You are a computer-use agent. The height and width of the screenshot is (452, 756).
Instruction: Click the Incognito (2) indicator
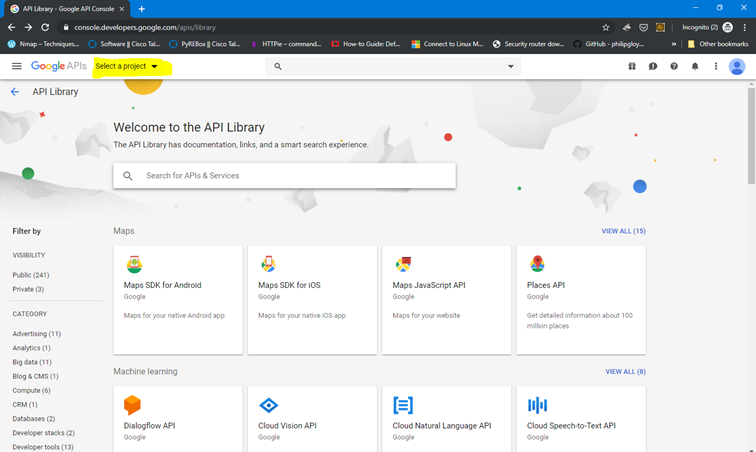coord(707,27)
